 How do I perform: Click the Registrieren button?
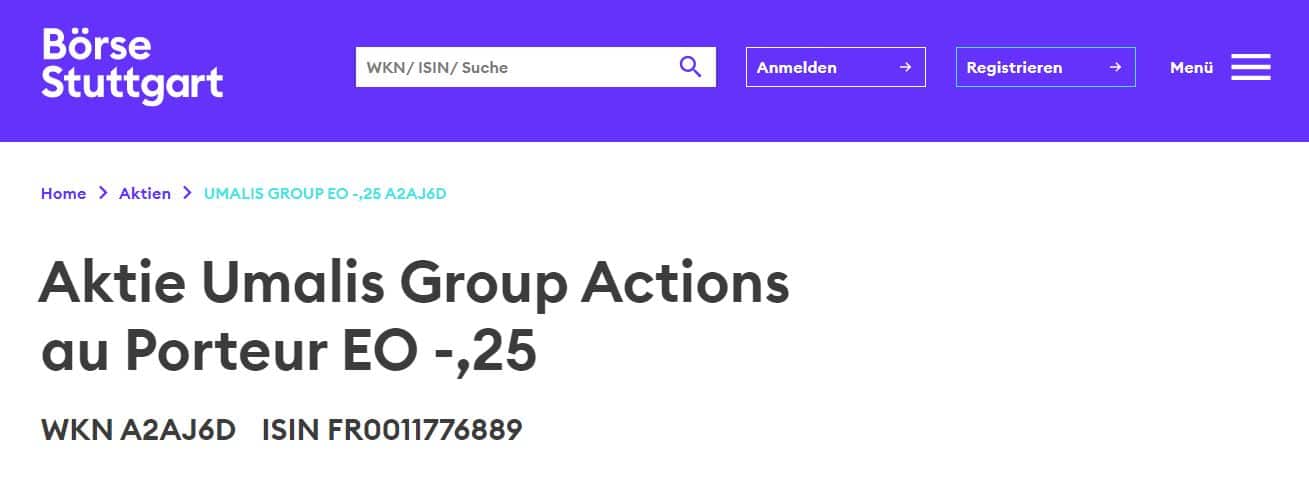pos(1046,67)
